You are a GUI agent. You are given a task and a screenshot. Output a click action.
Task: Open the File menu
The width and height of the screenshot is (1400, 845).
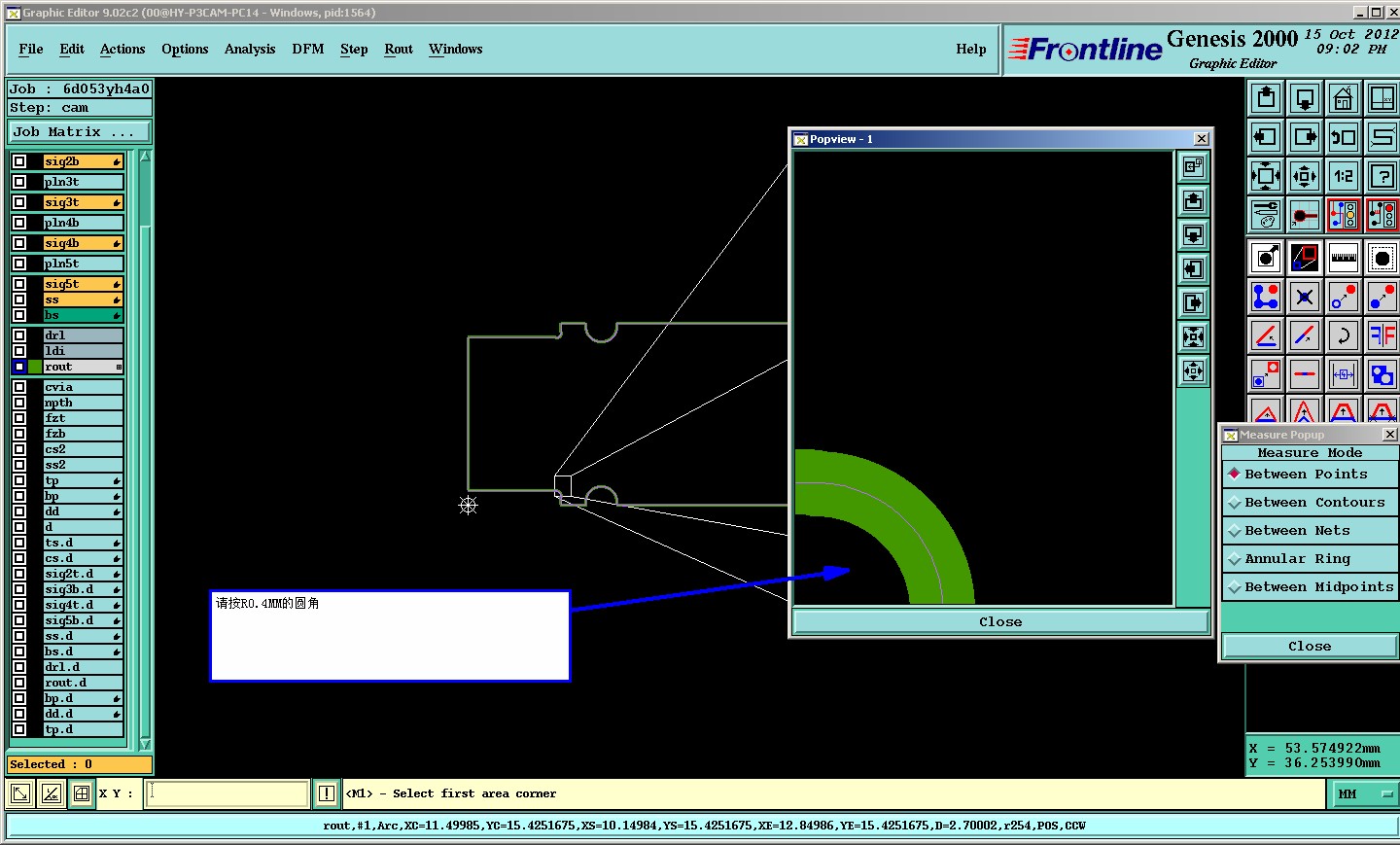pyautogui.click(x=31, y=49)
